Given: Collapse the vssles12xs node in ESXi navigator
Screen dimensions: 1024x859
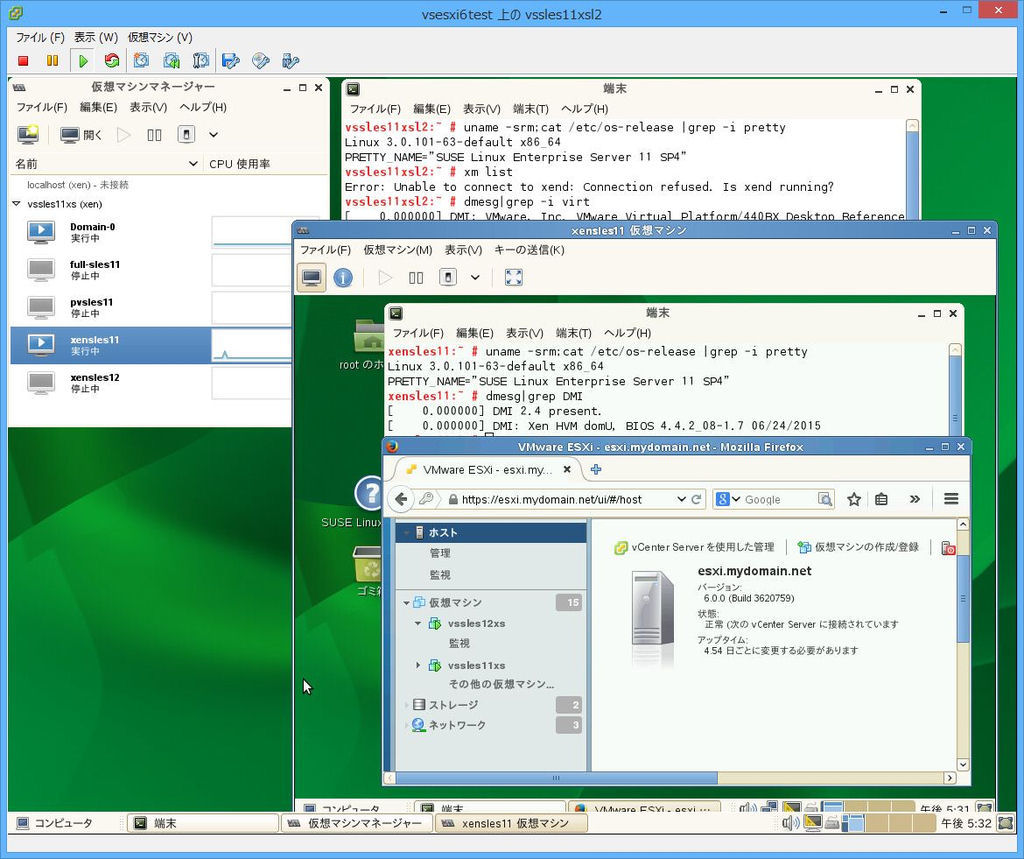Looking at the screenshot, I should click(x=418, y=624).
